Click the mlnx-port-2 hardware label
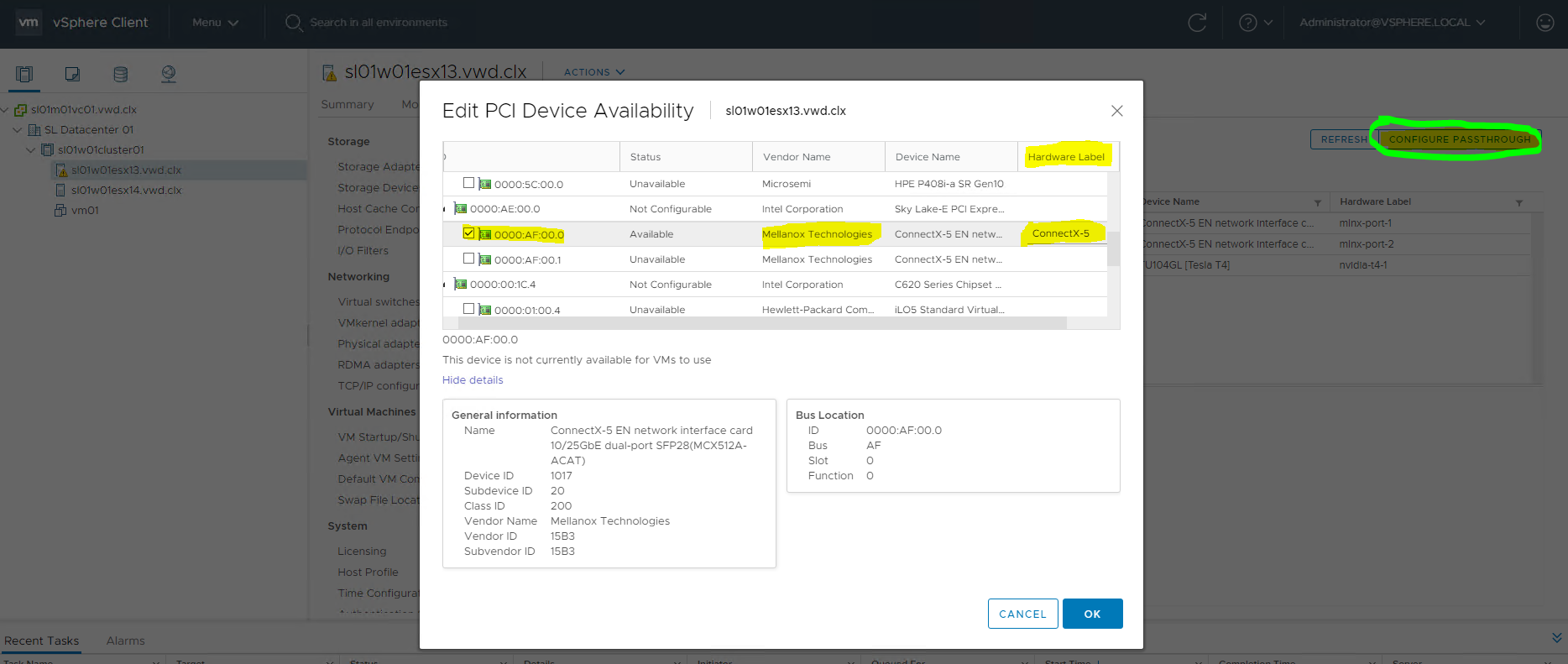The image size is (1568, 664). (1367, 244)
